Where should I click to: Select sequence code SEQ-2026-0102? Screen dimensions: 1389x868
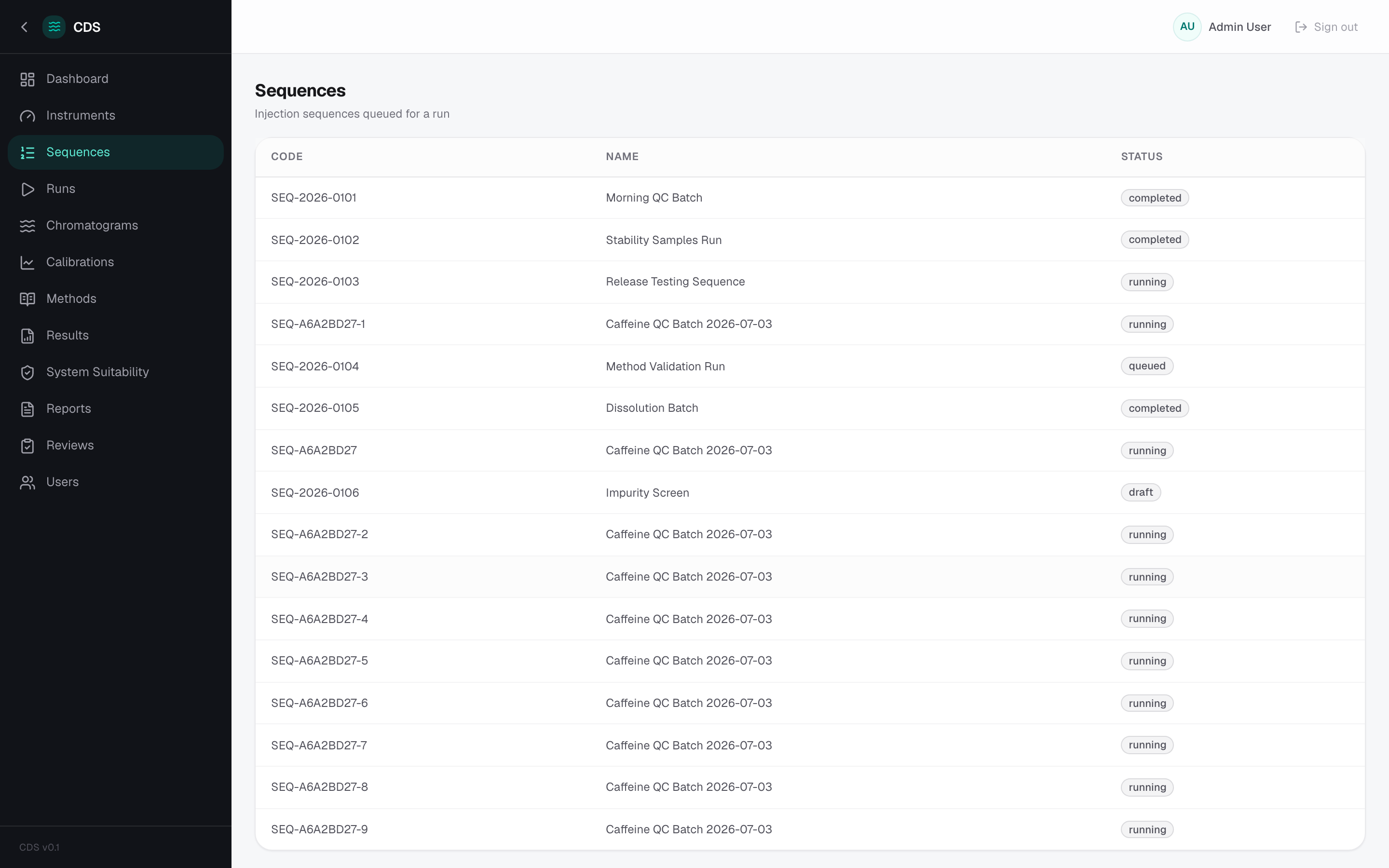[x=314, y=240]
